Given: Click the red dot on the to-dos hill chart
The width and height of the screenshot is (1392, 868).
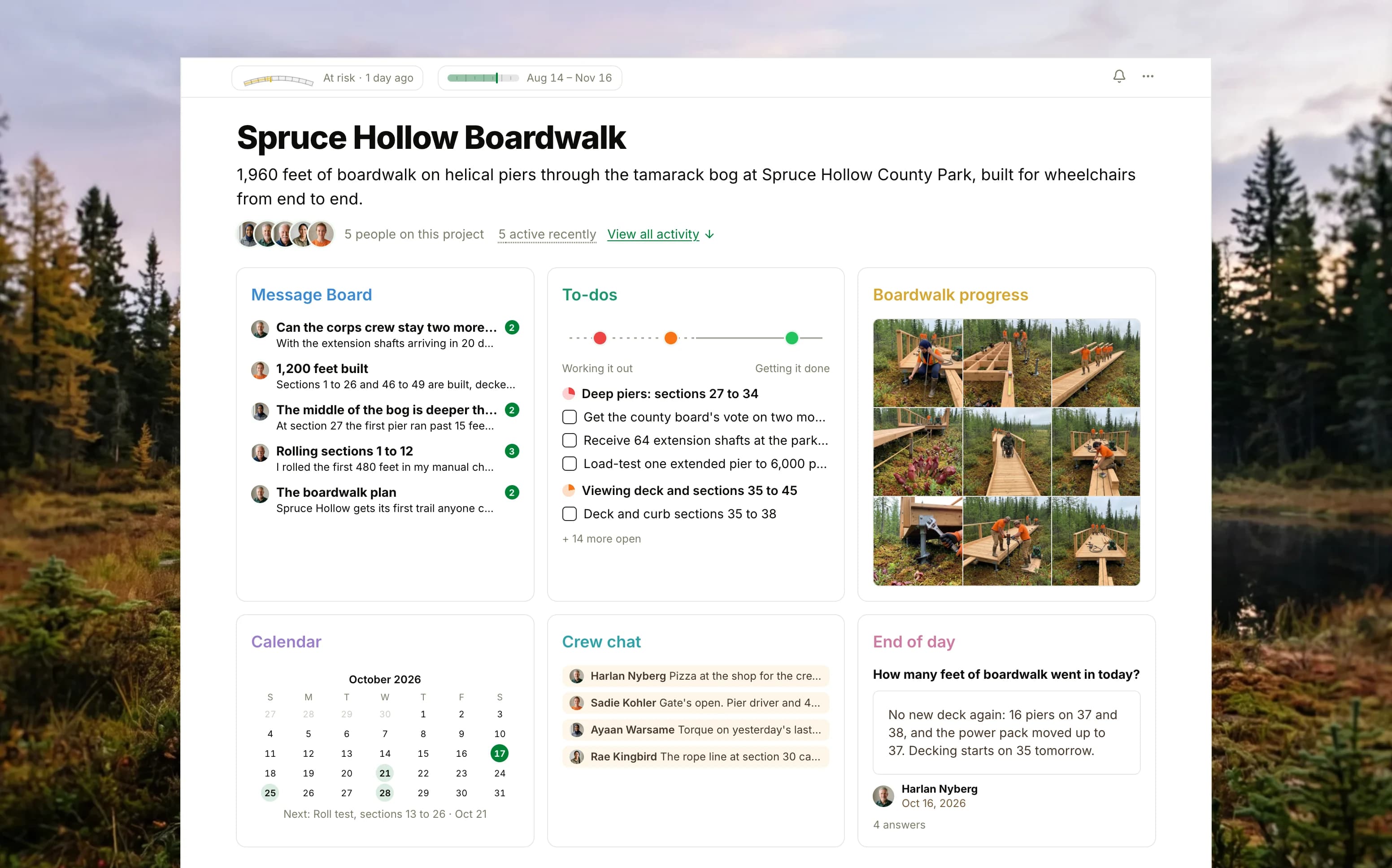Looking at the screenshot, I should (600, 338).
